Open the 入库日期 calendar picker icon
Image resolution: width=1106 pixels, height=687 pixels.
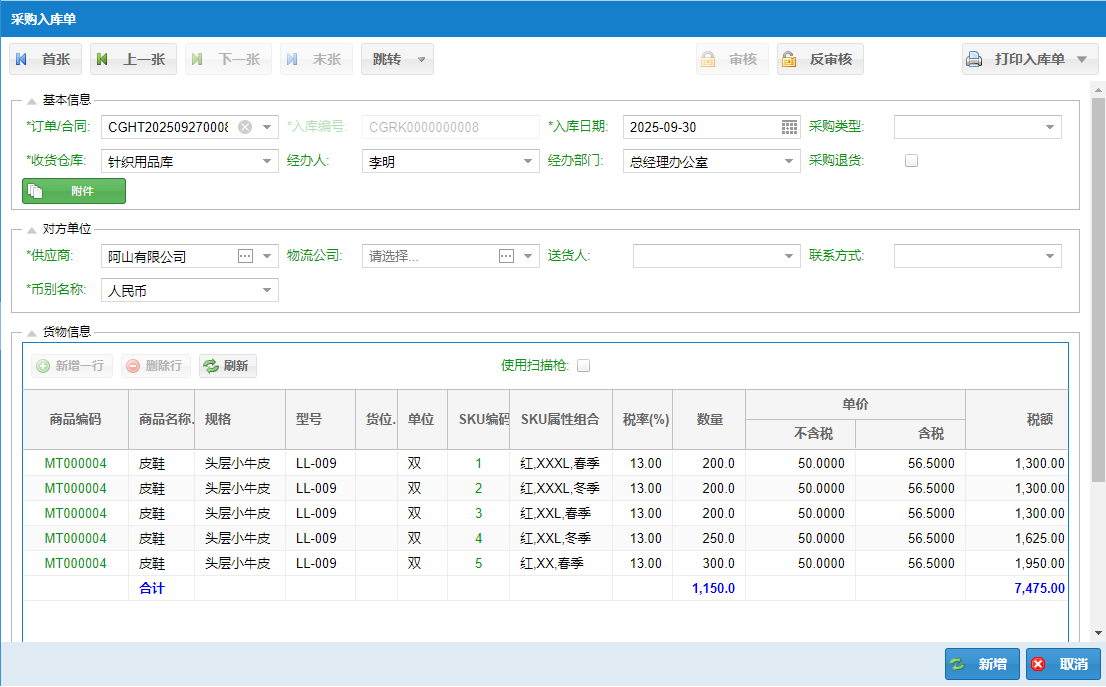pos(789,127)
